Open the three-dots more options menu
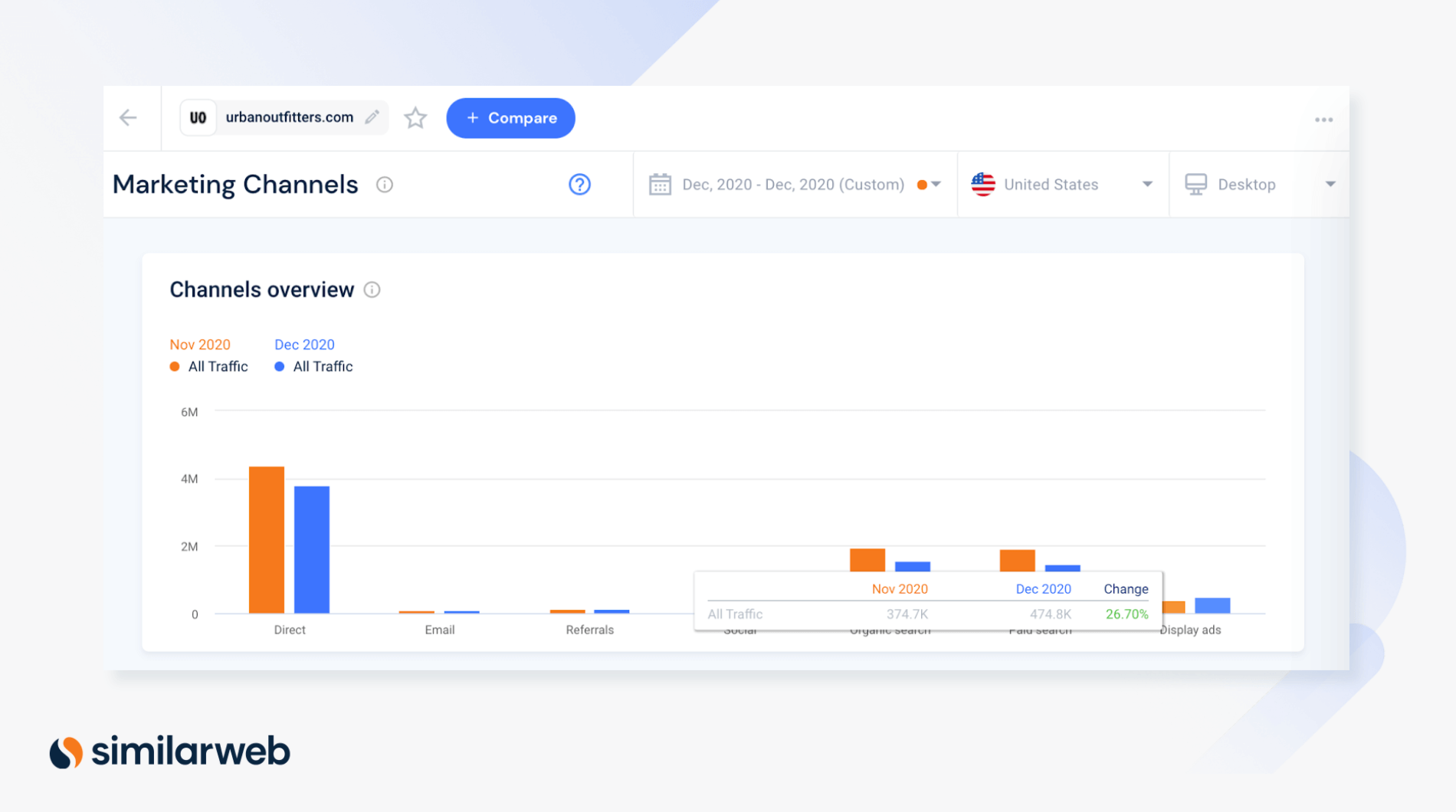 click(x=1323, y=120)
